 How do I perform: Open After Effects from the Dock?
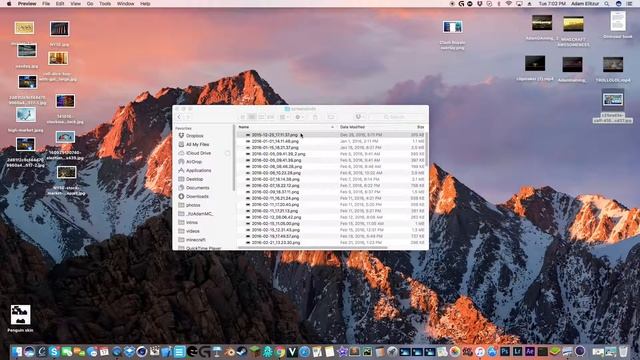pyautogui.click(x=530, y=351)
